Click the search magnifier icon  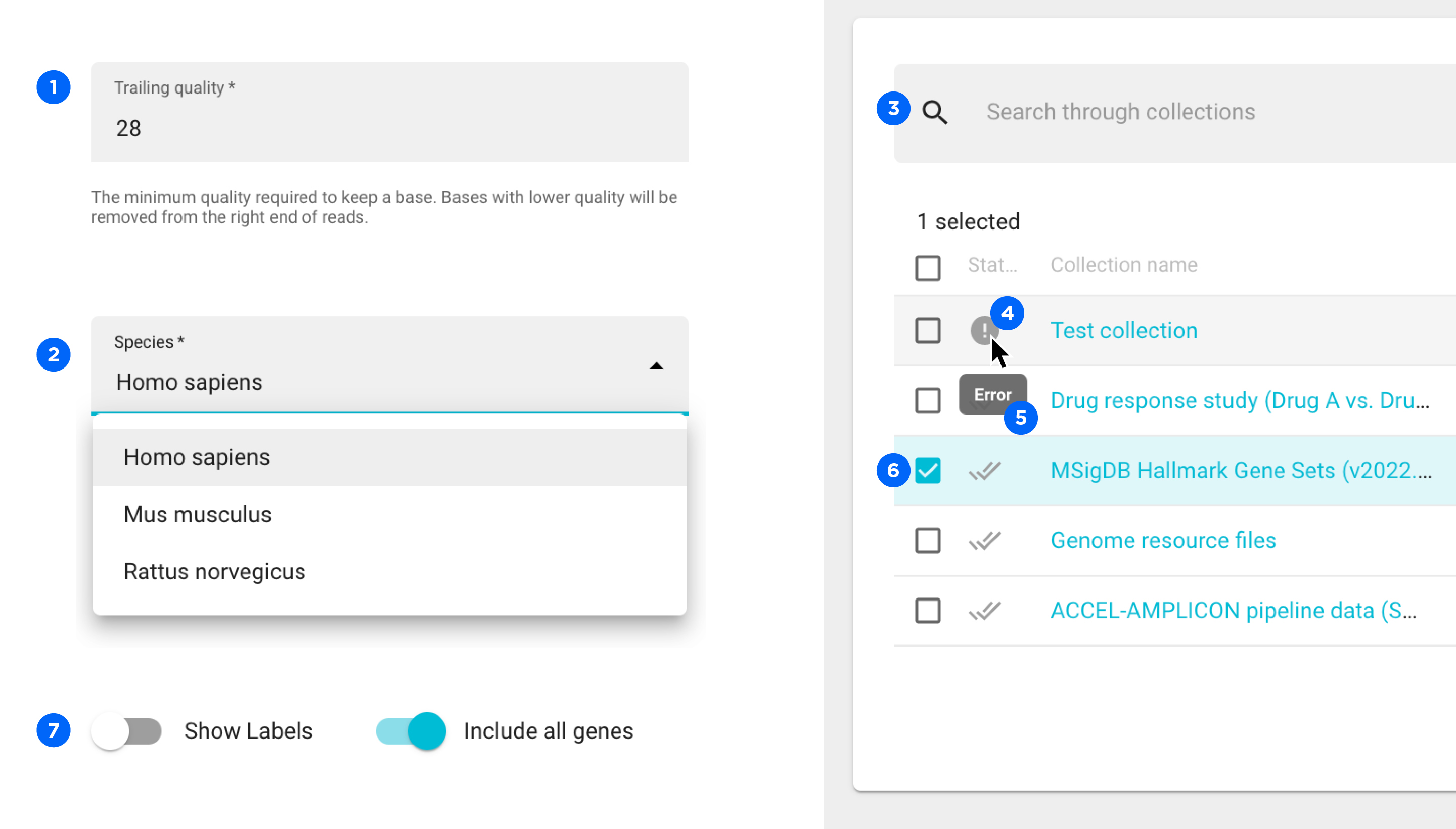934,112
